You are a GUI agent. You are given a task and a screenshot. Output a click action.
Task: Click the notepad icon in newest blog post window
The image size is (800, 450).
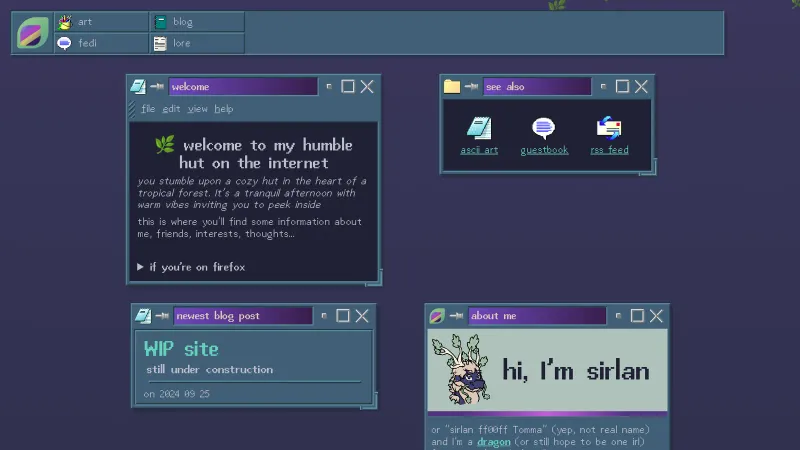(x=143, y=316)
